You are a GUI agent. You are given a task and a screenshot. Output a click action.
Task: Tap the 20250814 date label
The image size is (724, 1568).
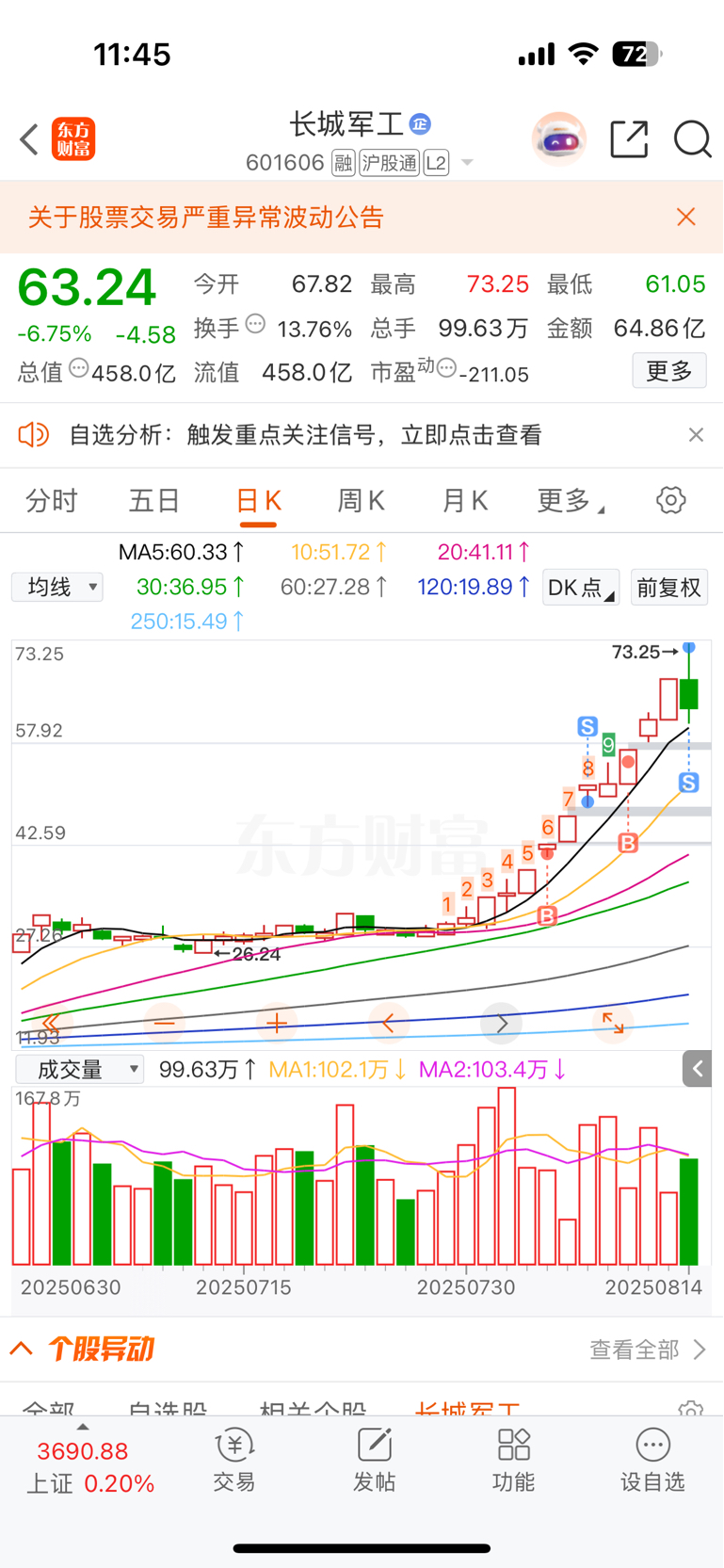(x=653, y=1287)
